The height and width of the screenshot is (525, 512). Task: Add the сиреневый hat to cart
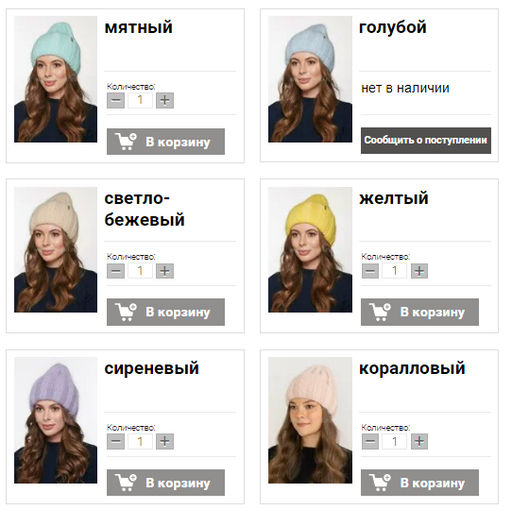[x=166, y=482]
